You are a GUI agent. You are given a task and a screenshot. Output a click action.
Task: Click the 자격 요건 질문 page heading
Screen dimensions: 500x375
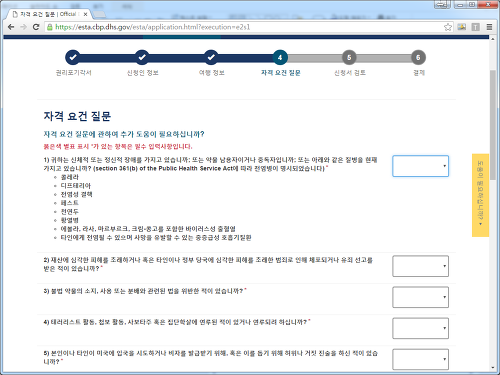pyautogui.click(x=77, y=116)
